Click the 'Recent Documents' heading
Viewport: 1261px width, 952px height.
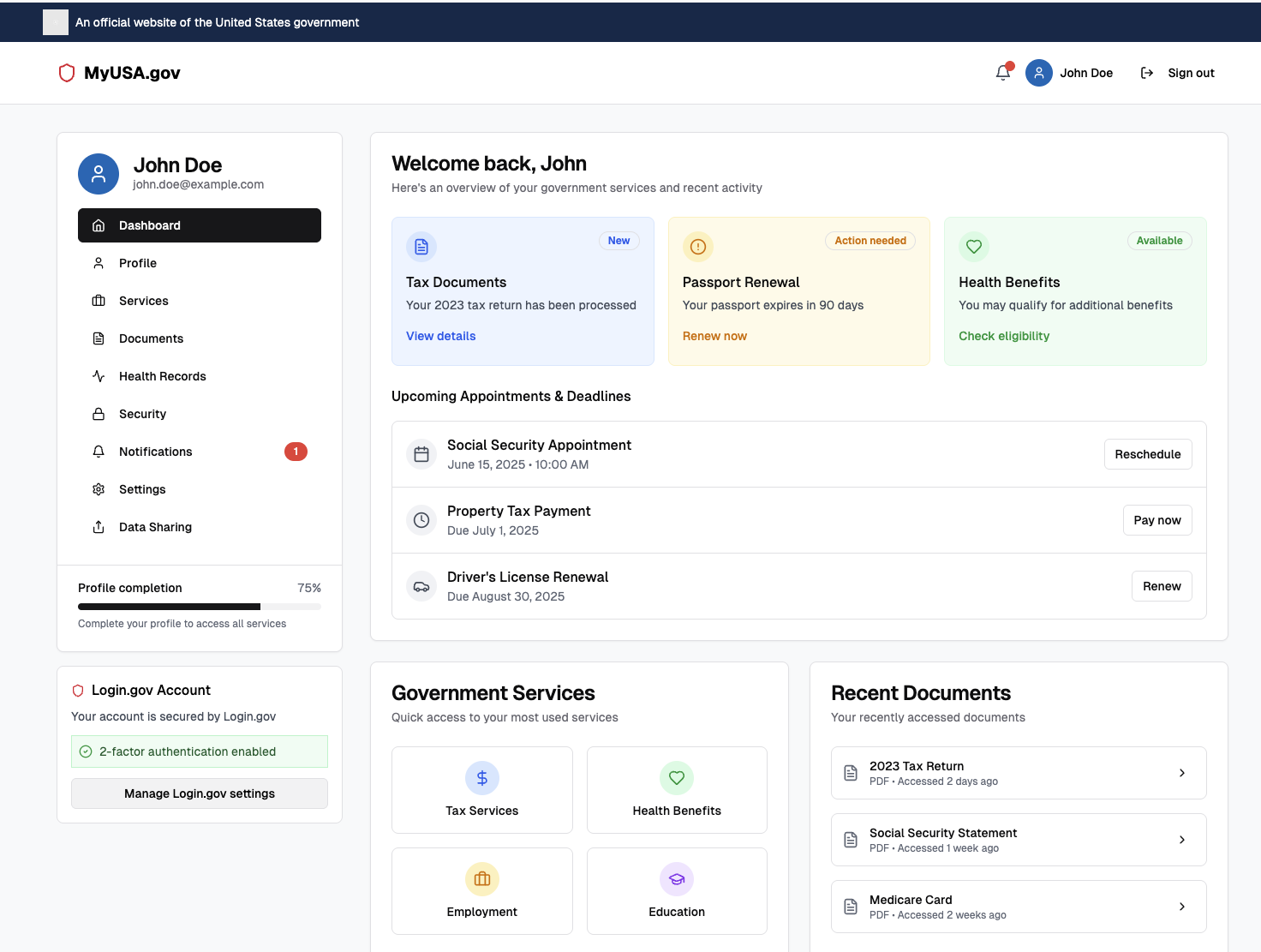(921, 693)
